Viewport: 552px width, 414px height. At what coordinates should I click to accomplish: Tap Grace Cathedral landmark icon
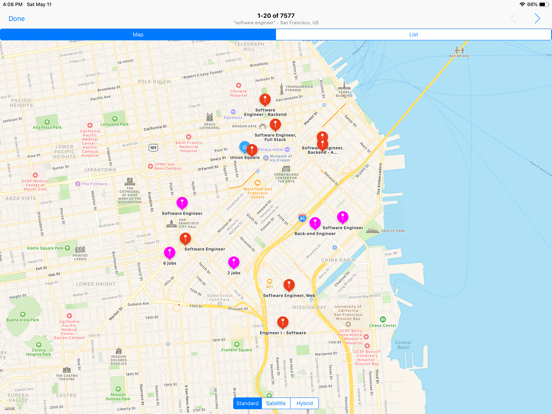209,117
